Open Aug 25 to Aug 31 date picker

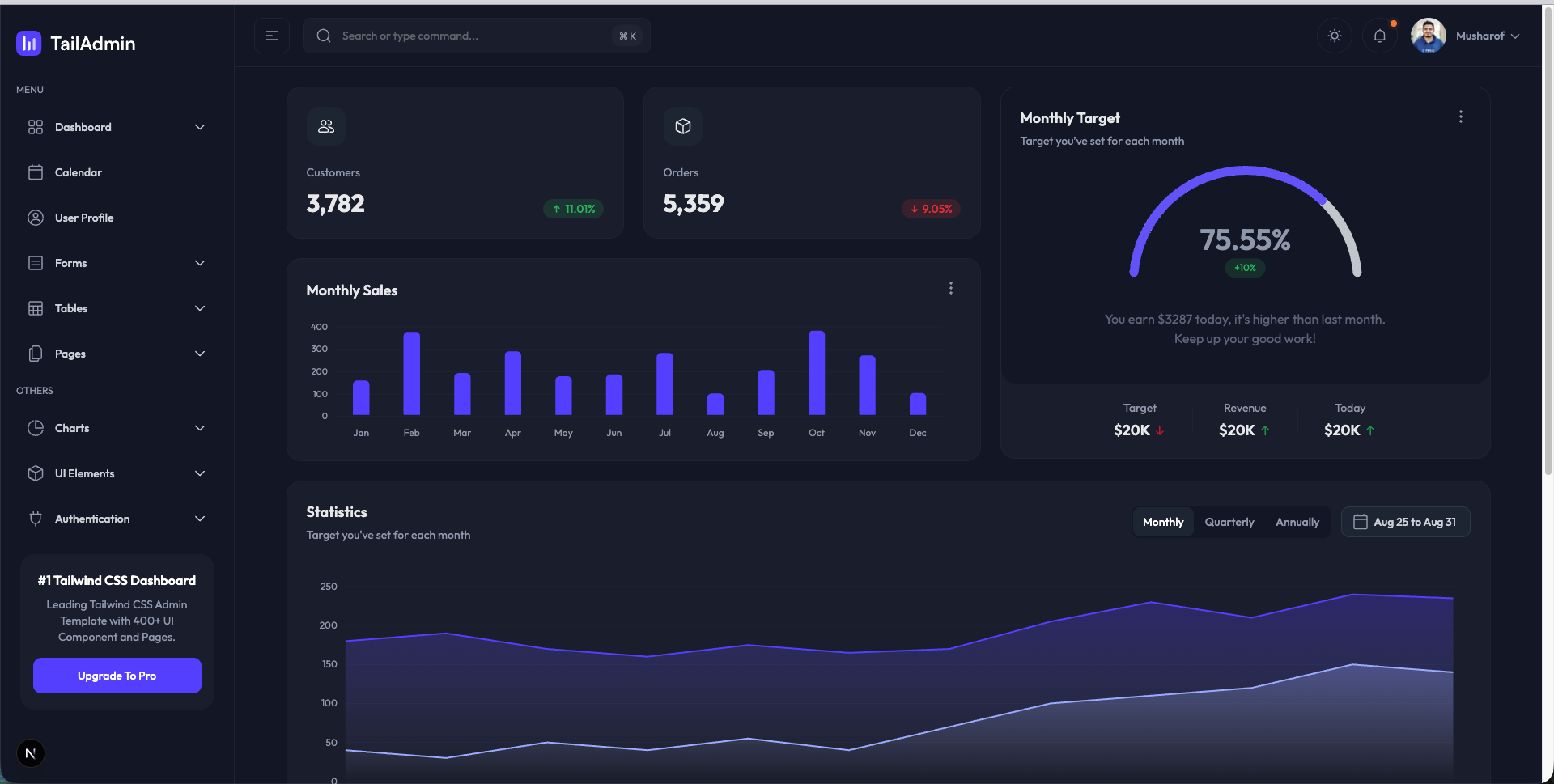pos(1406,522)
